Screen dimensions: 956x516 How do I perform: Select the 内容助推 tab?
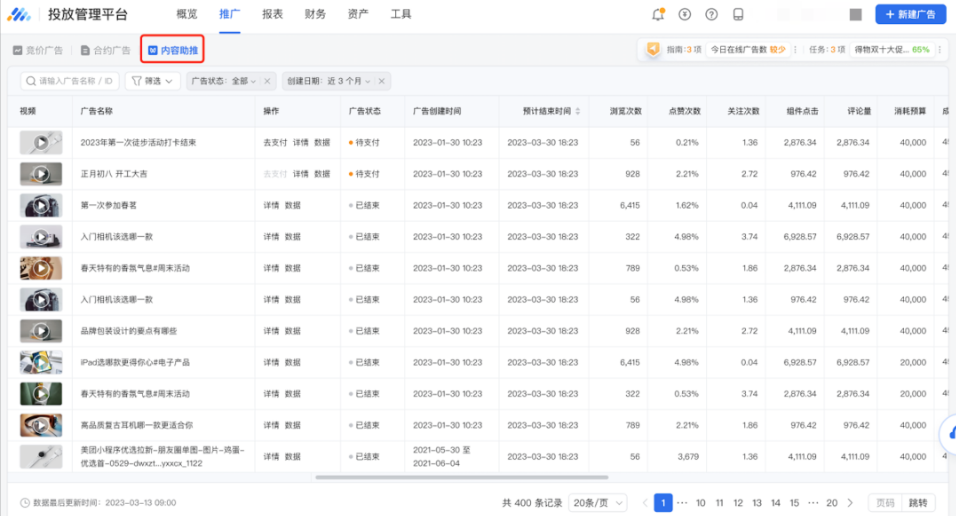pos(175,50)
